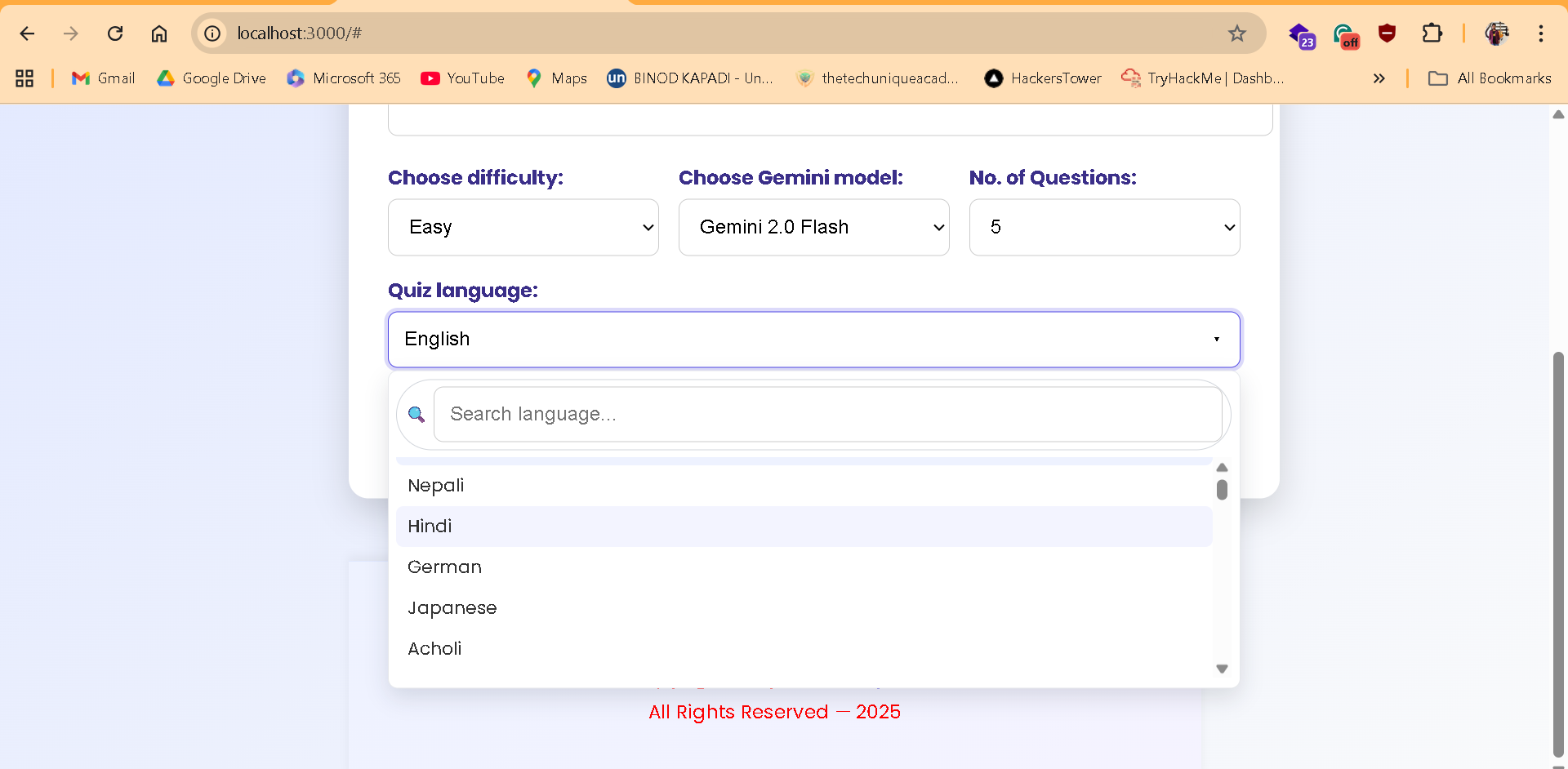Reload the current page
1568x769 pixels.
click(x=115, y=33)
